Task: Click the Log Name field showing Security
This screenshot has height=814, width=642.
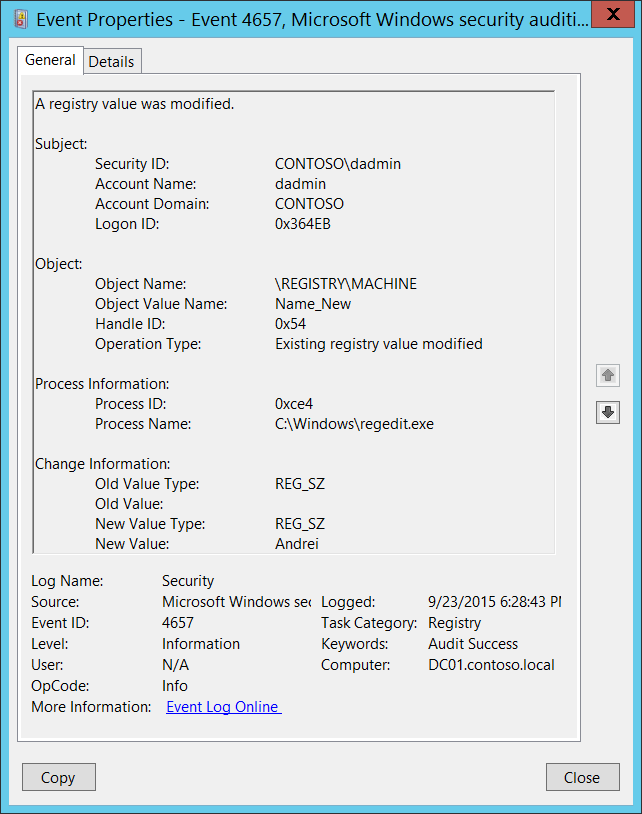Action: [188, 580]
